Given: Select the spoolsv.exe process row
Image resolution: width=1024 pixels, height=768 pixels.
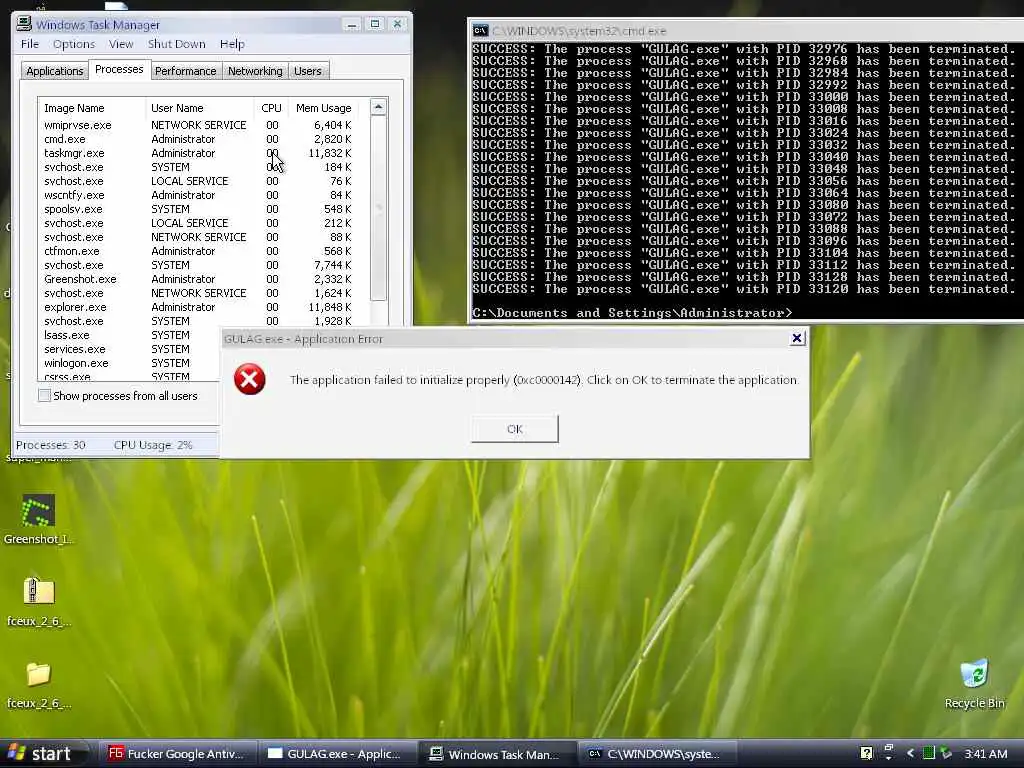Looking at the screenshot, I should click(x=198, y=209).
